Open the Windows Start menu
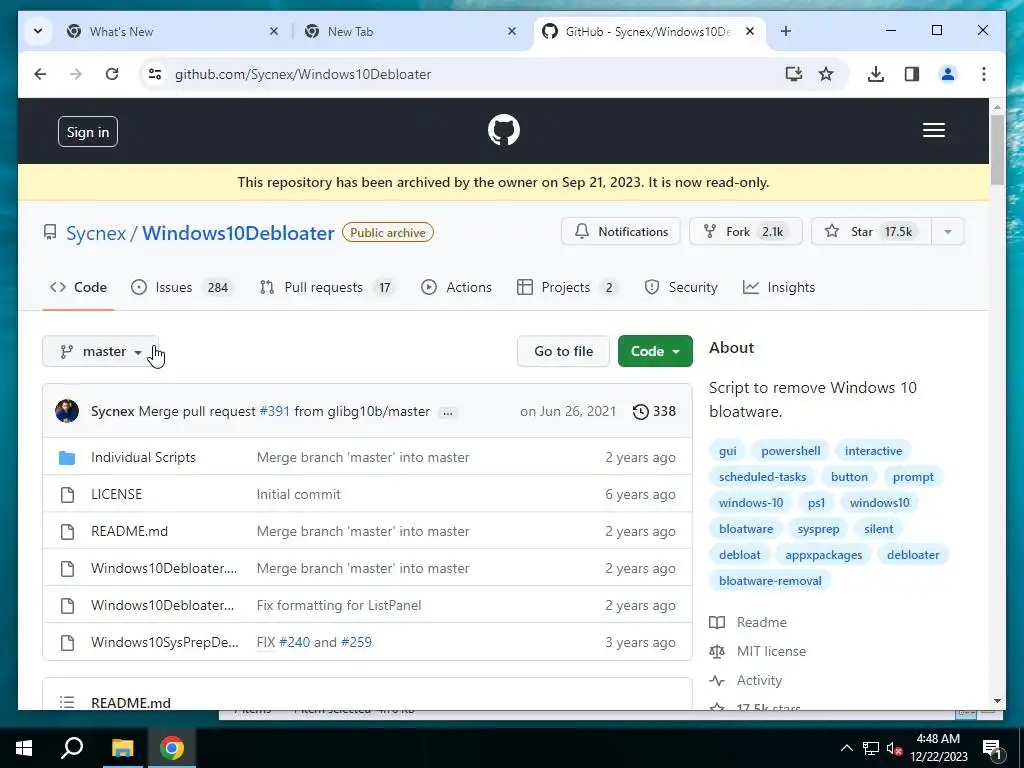 (24, 748)
